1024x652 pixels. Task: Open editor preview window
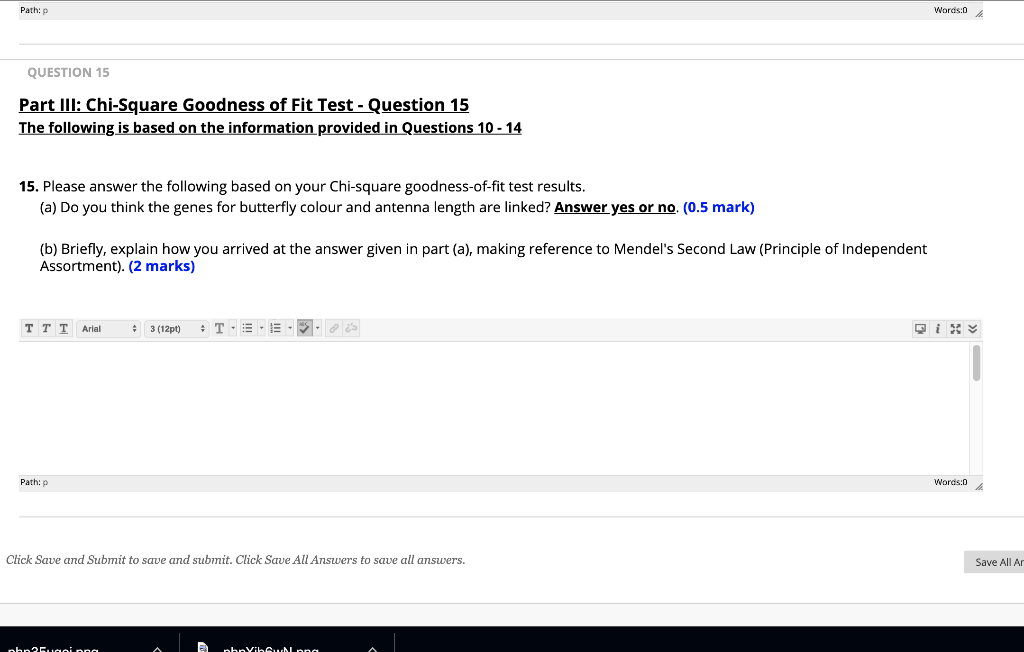(920, 328)
